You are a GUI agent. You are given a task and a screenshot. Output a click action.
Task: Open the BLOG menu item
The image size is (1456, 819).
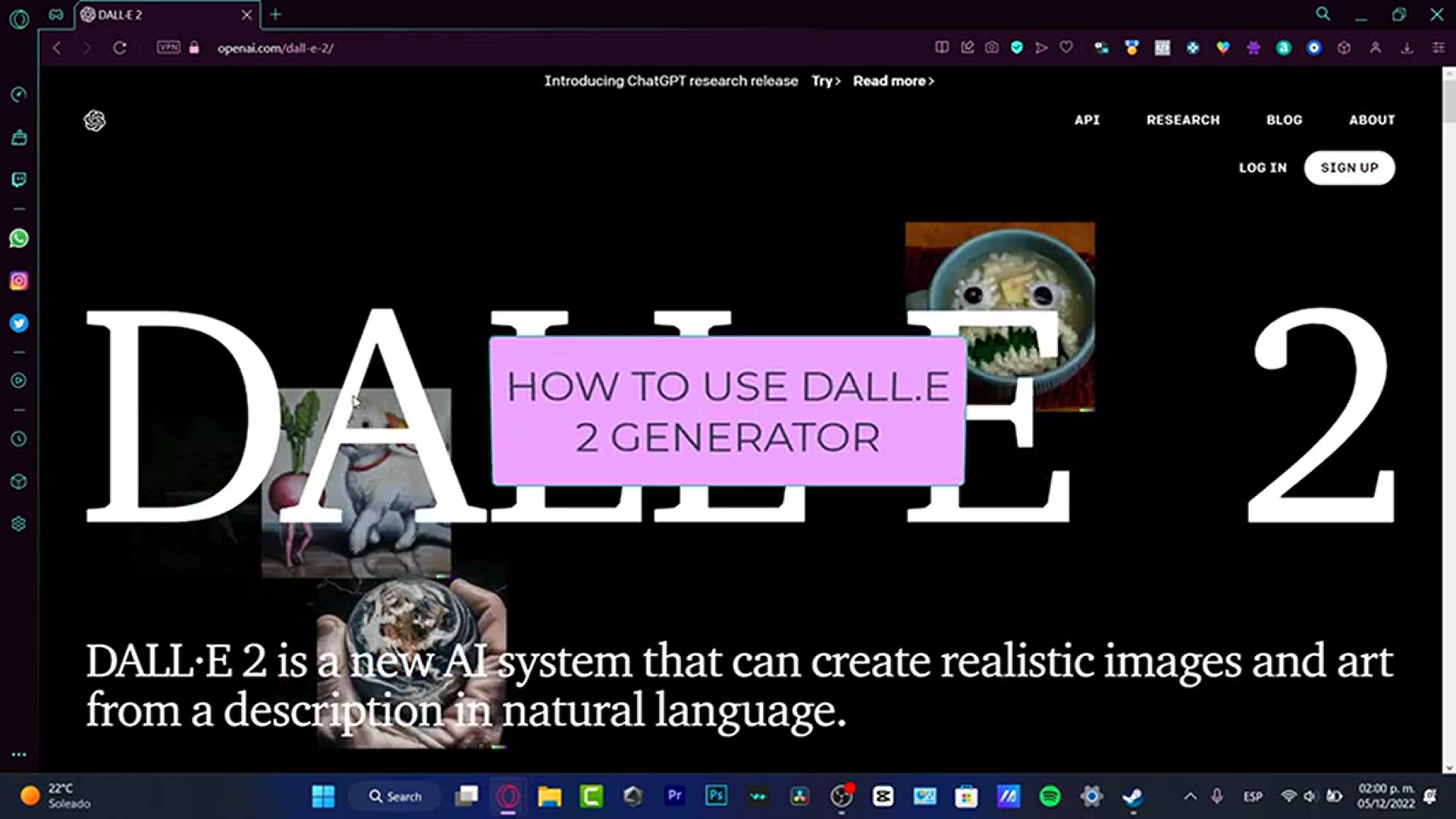1284,120
